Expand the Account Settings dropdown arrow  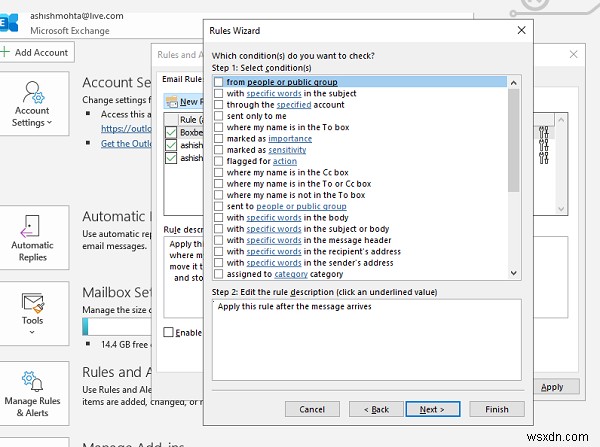pos(49,123)
